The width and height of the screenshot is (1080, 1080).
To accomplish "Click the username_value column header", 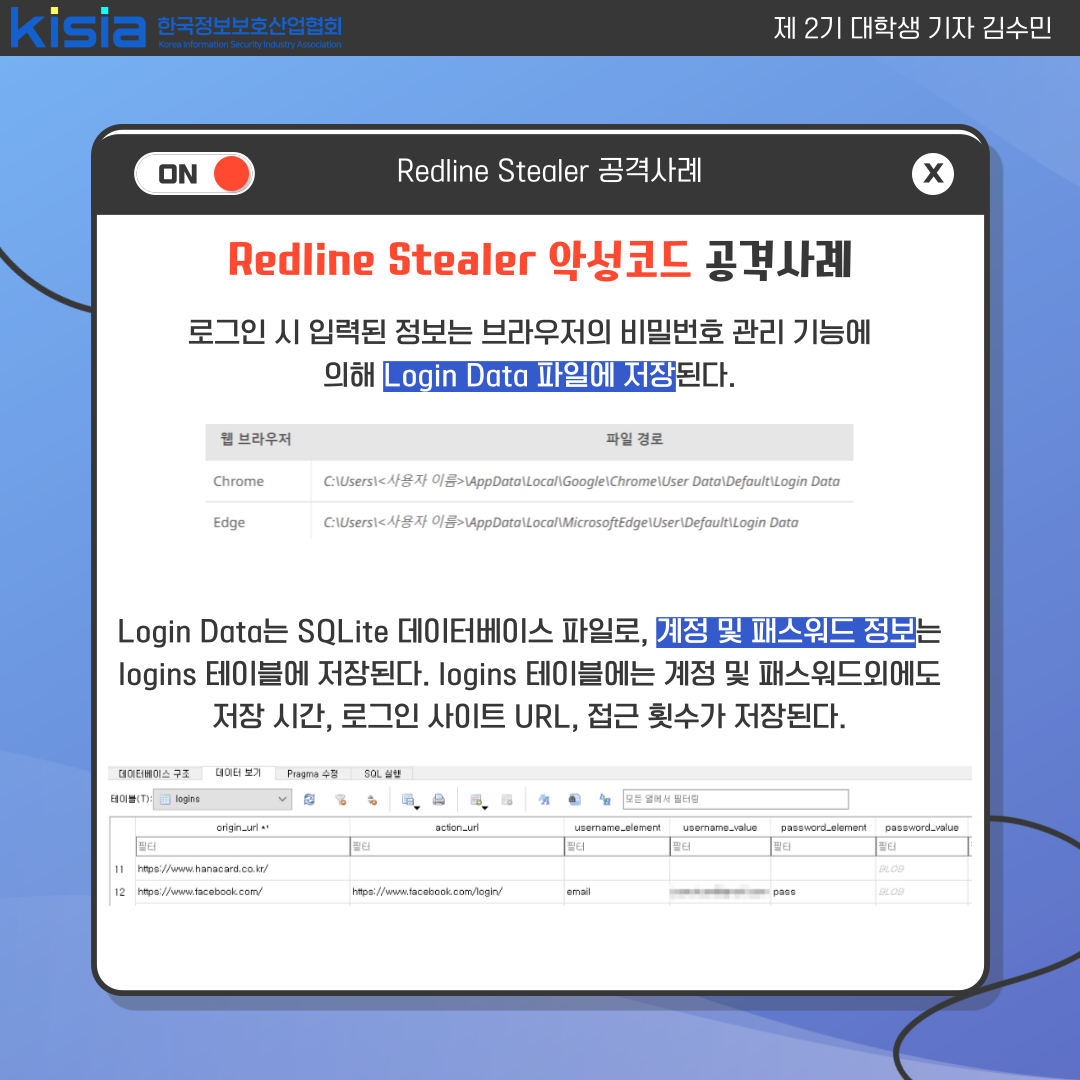I will [720, 827].
